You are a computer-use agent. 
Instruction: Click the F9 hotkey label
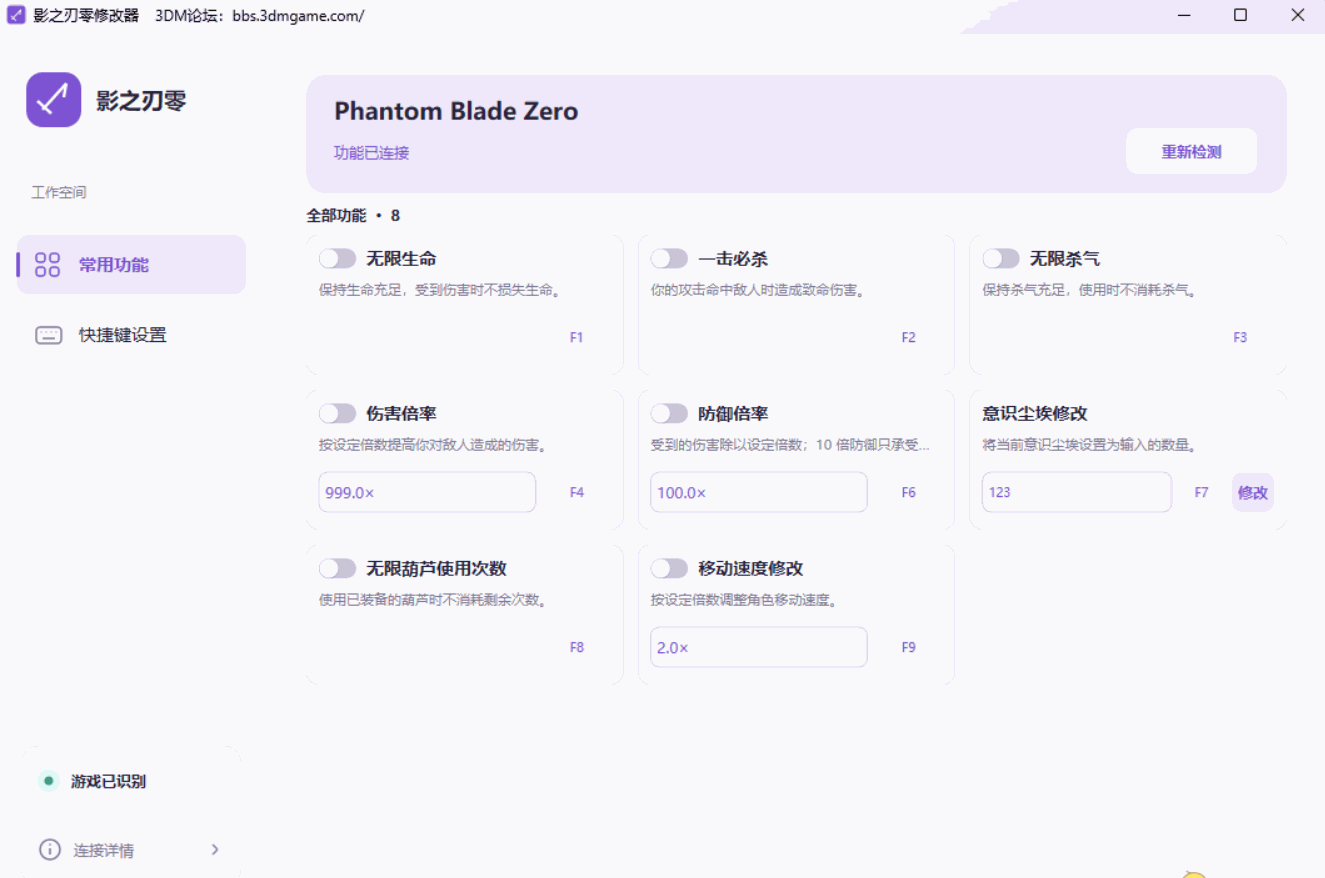pyautogui.click(x=908, y=648)
